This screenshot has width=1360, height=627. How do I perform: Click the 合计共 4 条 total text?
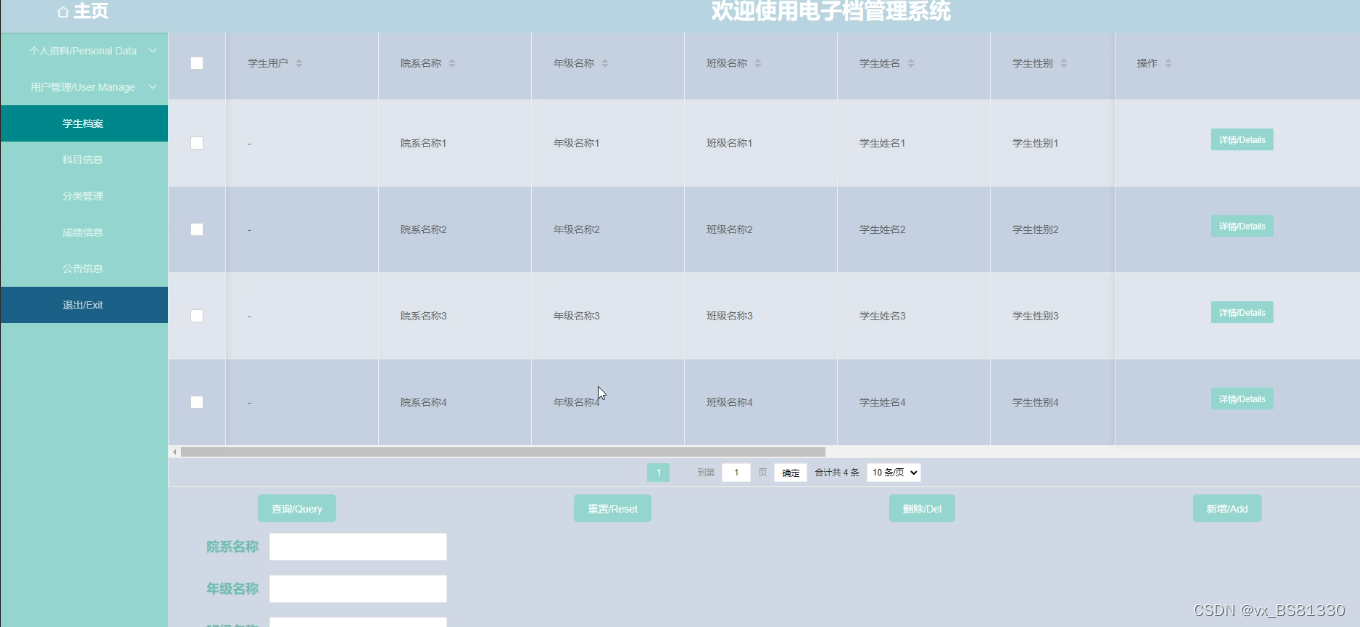837,472
